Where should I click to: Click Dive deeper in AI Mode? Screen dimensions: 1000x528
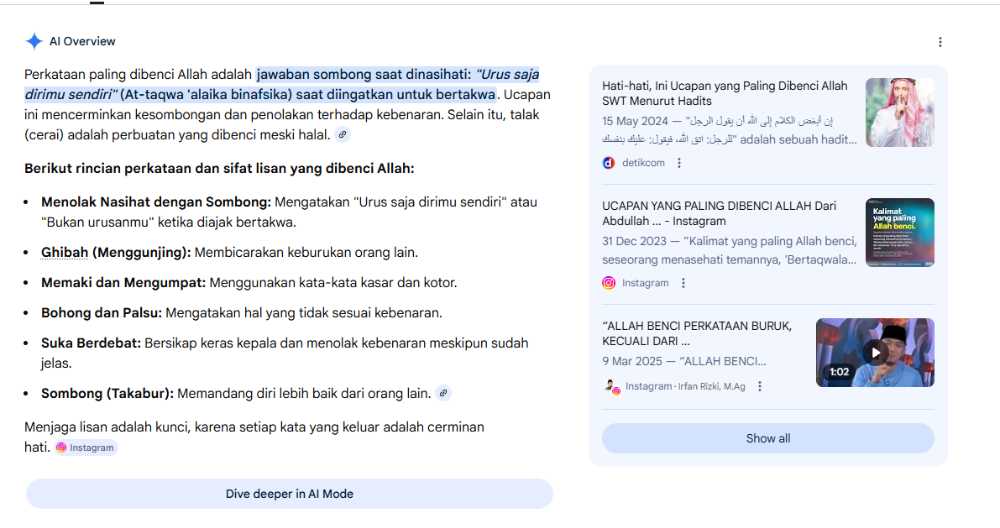[290, 494]
